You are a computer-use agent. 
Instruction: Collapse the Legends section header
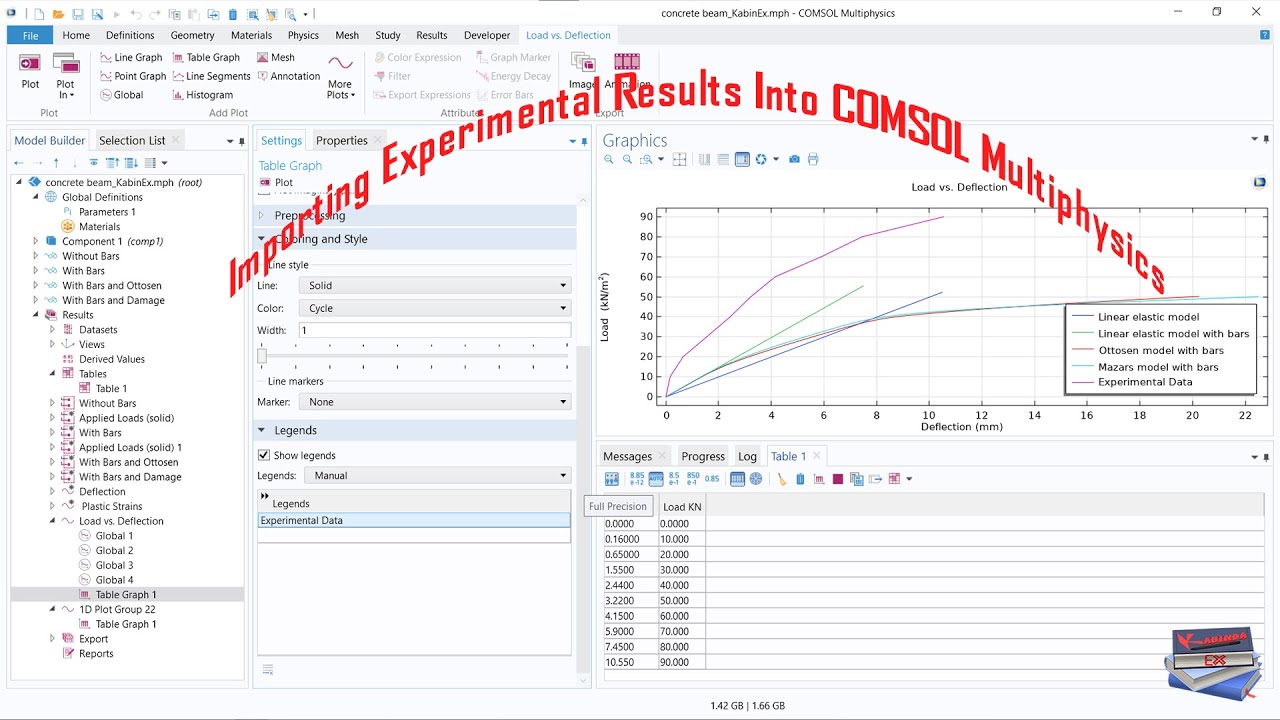(415, 430)
